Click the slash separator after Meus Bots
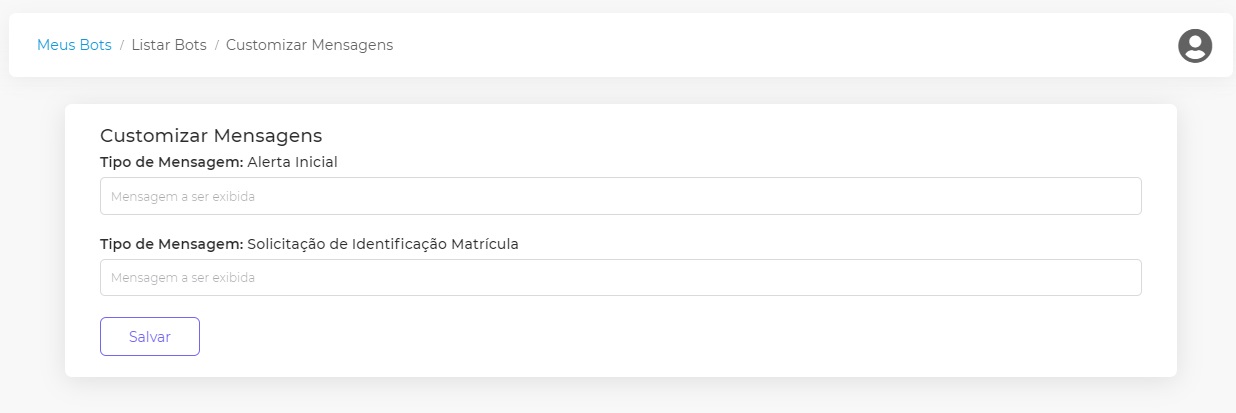This screenshot has width=1236, height=413. pyautogui.click(x=122, y=45)
